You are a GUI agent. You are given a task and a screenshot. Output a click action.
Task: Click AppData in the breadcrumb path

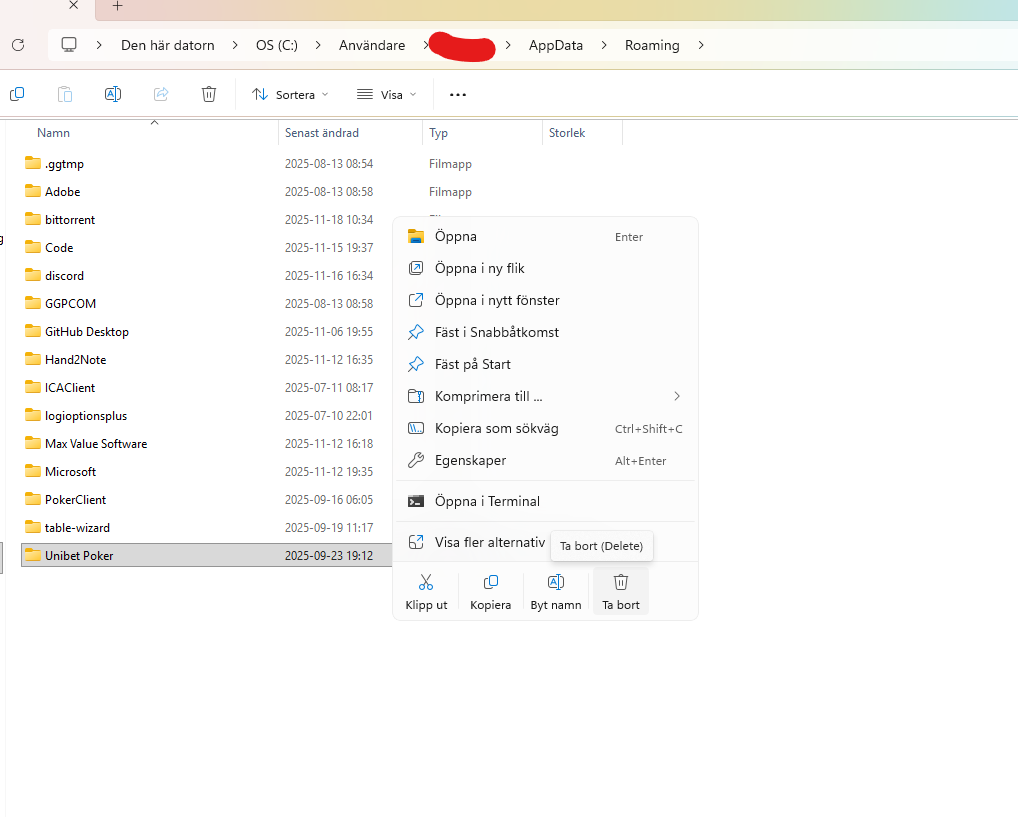click(555, 45)
